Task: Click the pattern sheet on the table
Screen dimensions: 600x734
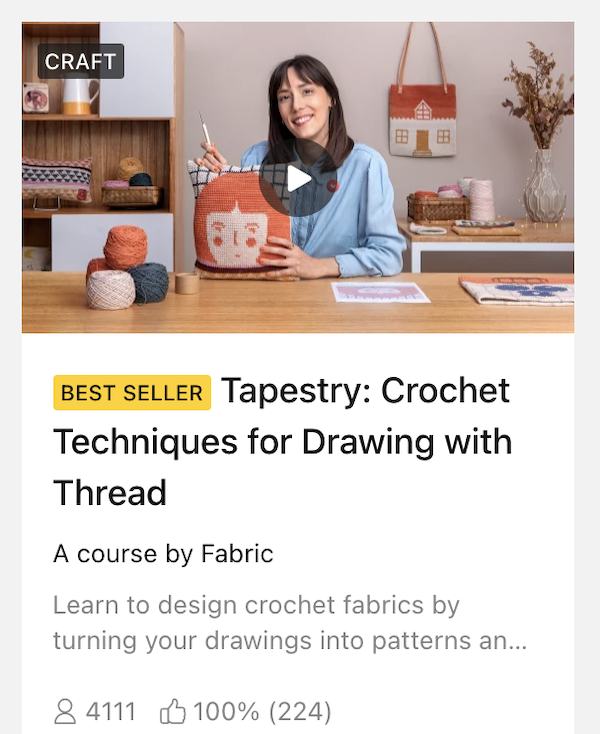Action: [x=380, y=292]
